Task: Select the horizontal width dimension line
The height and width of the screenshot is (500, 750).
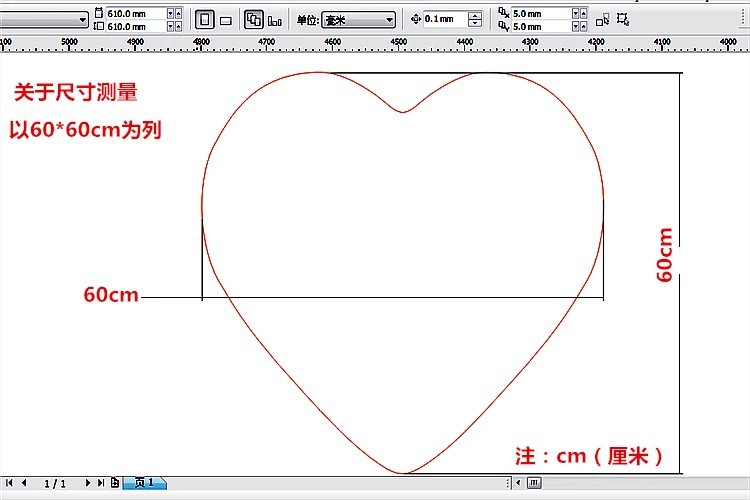Action: [x=402, y=297]
